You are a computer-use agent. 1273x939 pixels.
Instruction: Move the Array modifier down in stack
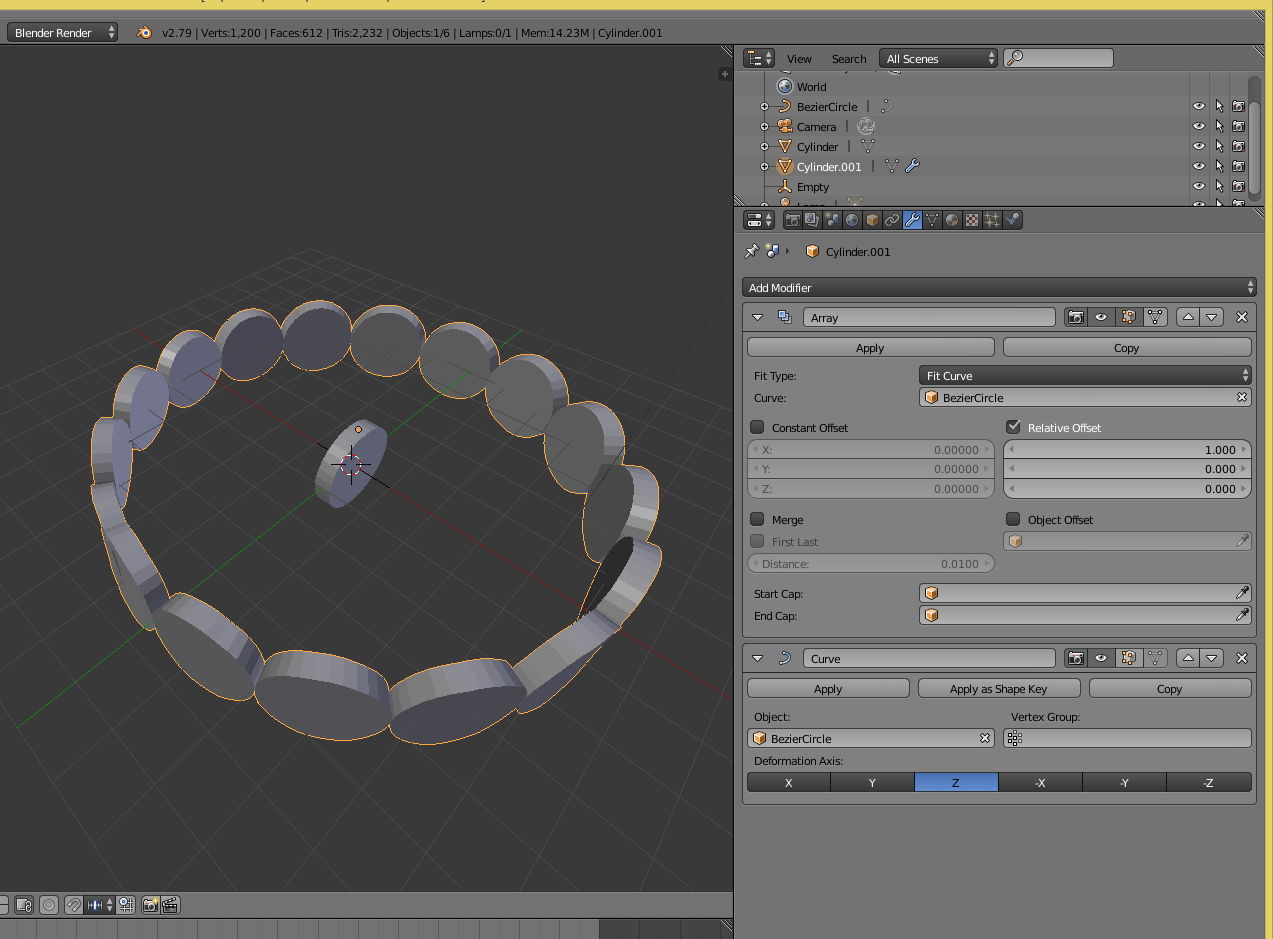coord(1212,317)
